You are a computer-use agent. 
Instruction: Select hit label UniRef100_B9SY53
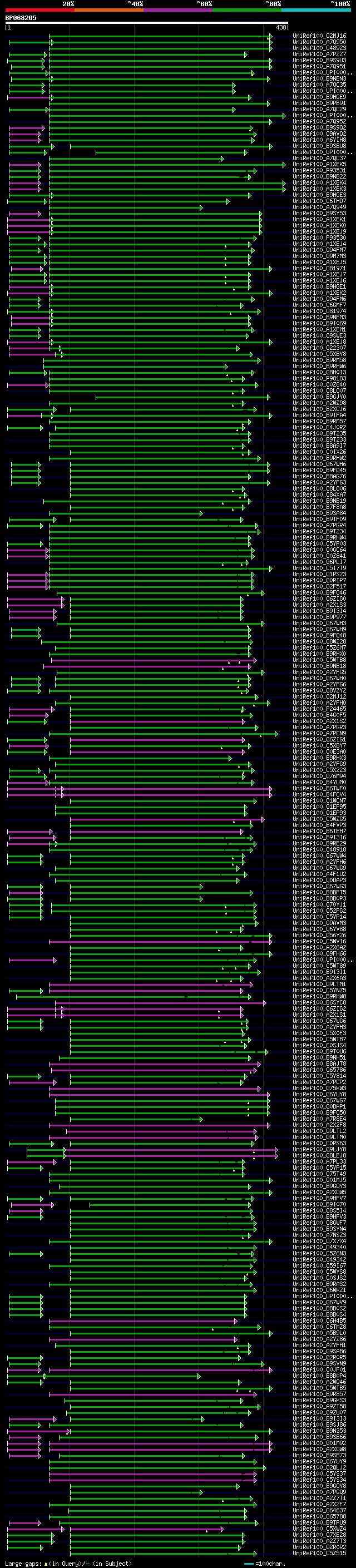pyautogui.click(x=319, y=213)
